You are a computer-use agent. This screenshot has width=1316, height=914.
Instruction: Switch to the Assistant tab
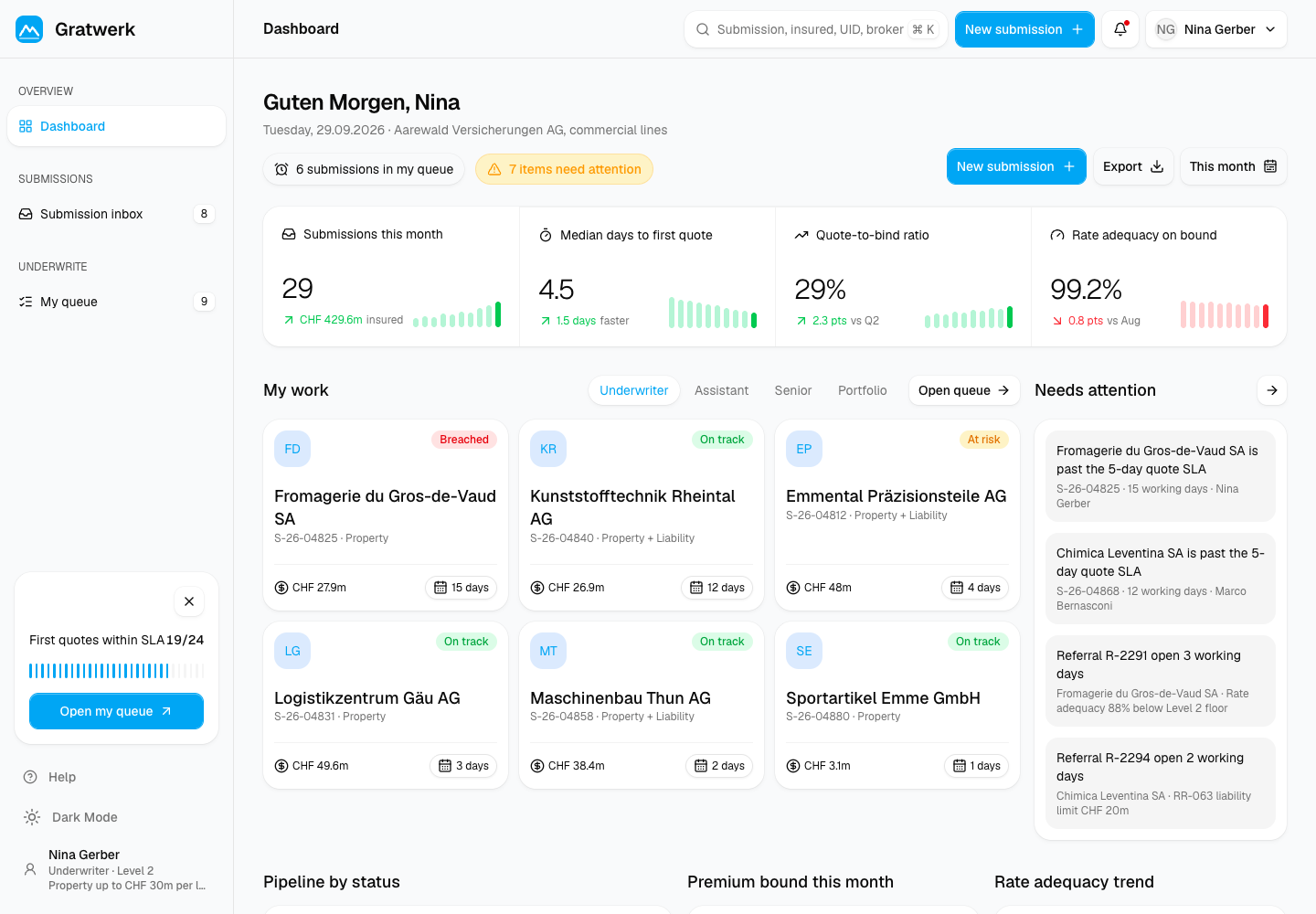[x=722, y=390]
